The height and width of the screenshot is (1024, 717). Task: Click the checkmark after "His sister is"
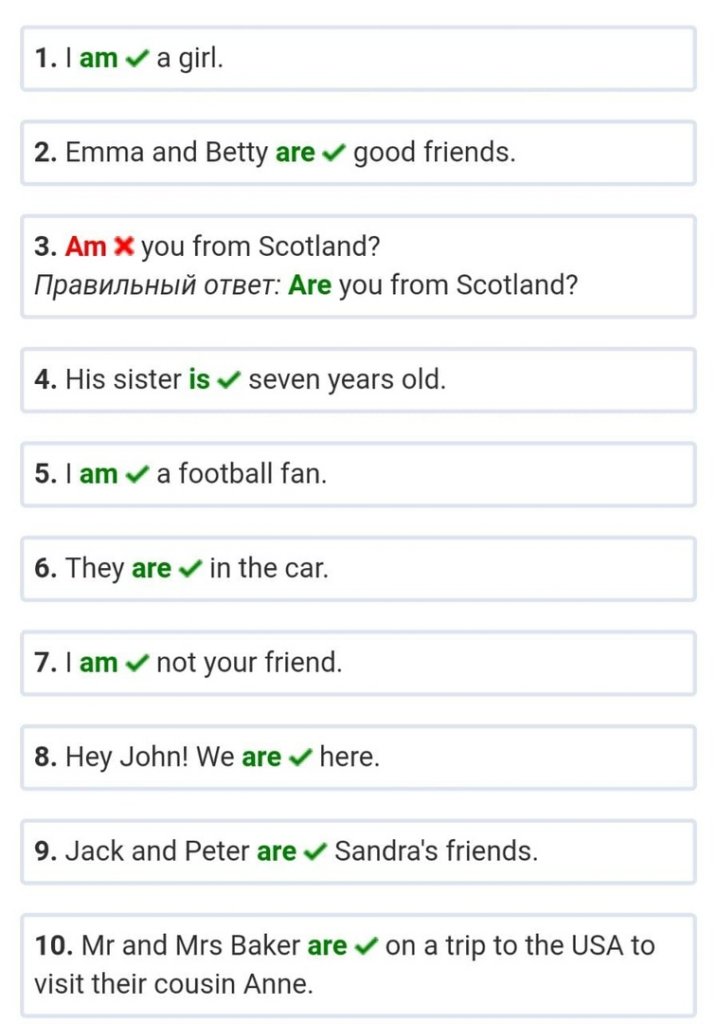point(229,381)
